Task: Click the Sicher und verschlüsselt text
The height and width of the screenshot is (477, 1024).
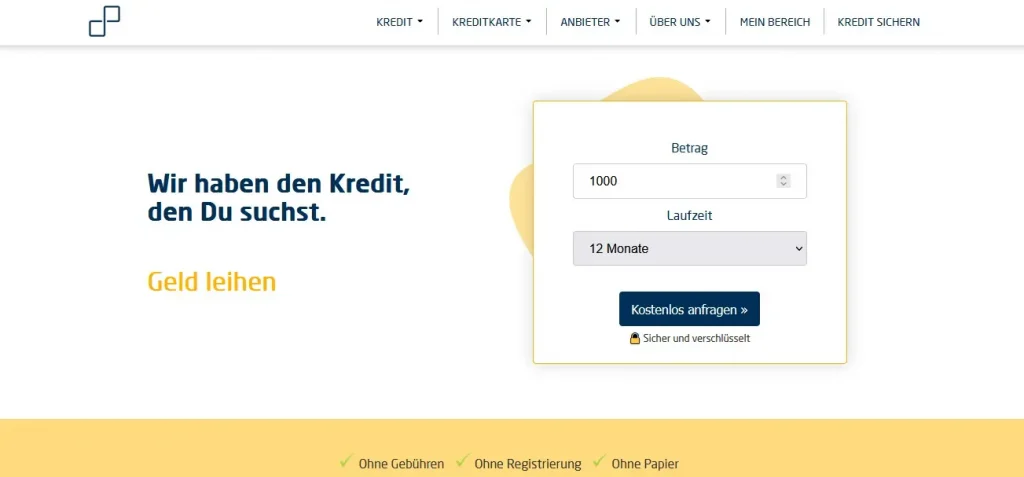Action: 696,338
